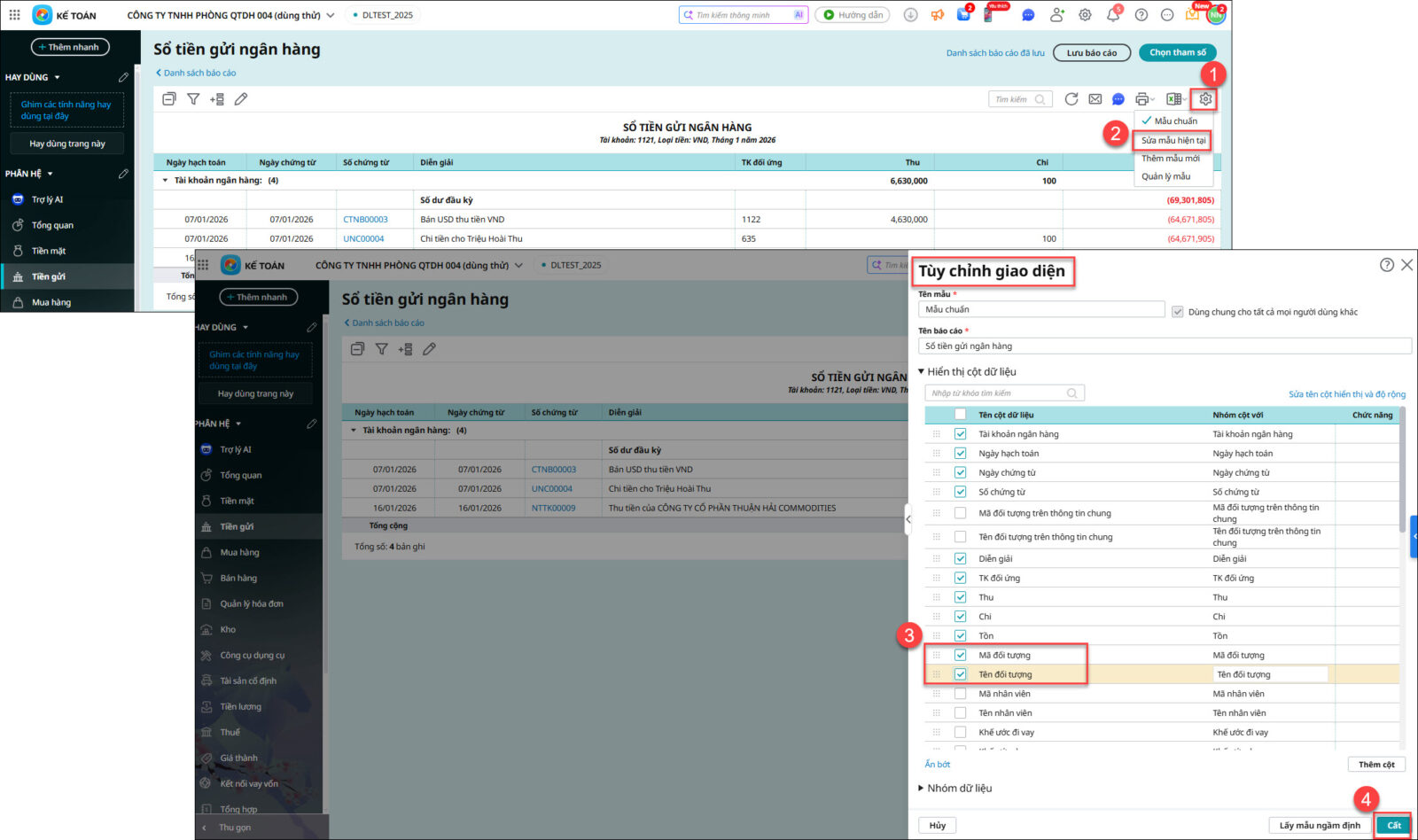The width and height of the screenshot is (1418, 840).
Task: Click the settings gear icon in report toolbar
Action: point(1205,99)
